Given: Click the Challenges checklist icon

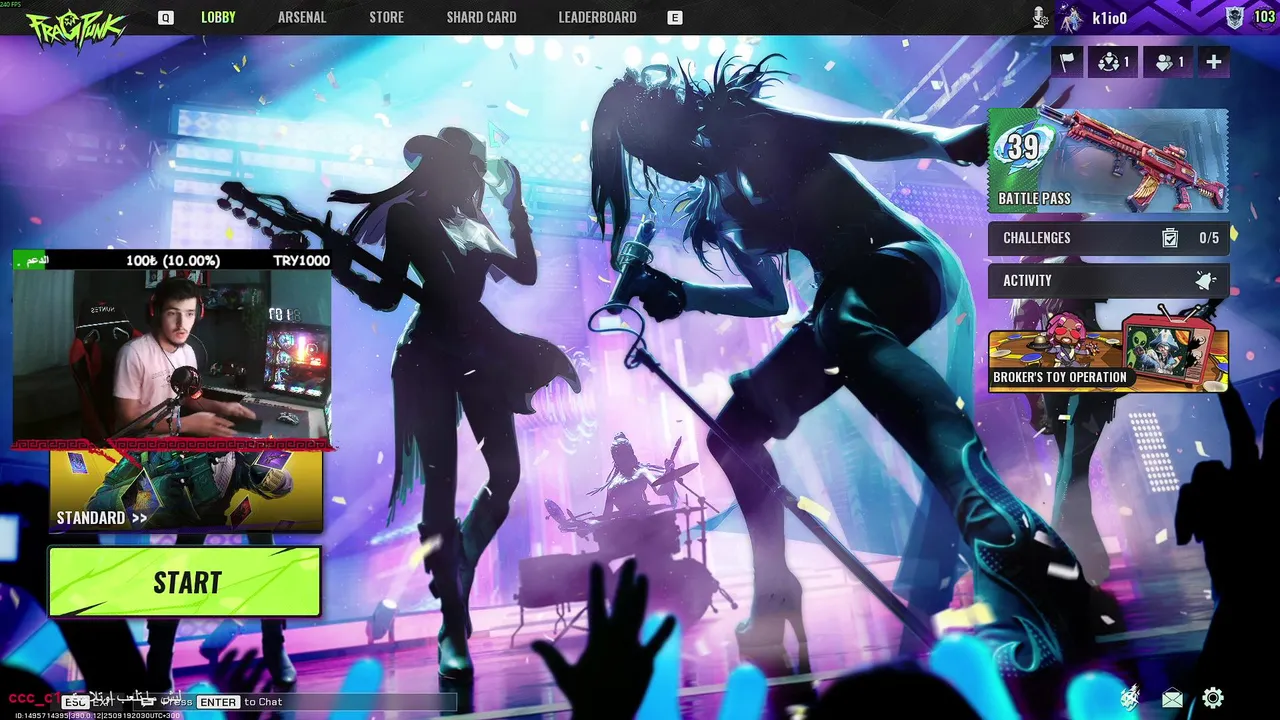Looking at the screenshot, I should pyautogui.click(x=1170, y=238).
